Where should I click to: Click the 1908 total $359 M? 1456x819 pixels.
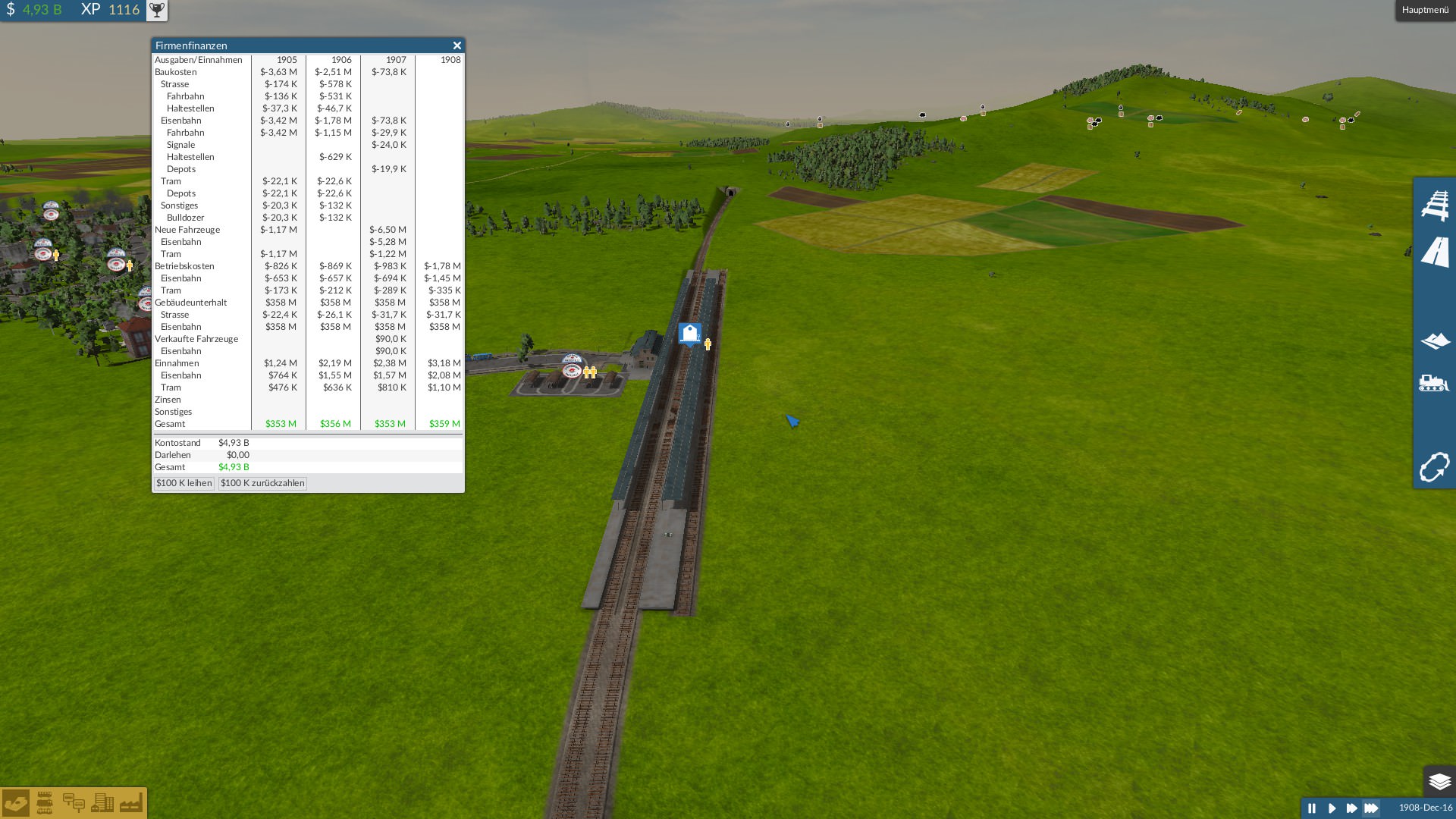[x=444, y=424]
